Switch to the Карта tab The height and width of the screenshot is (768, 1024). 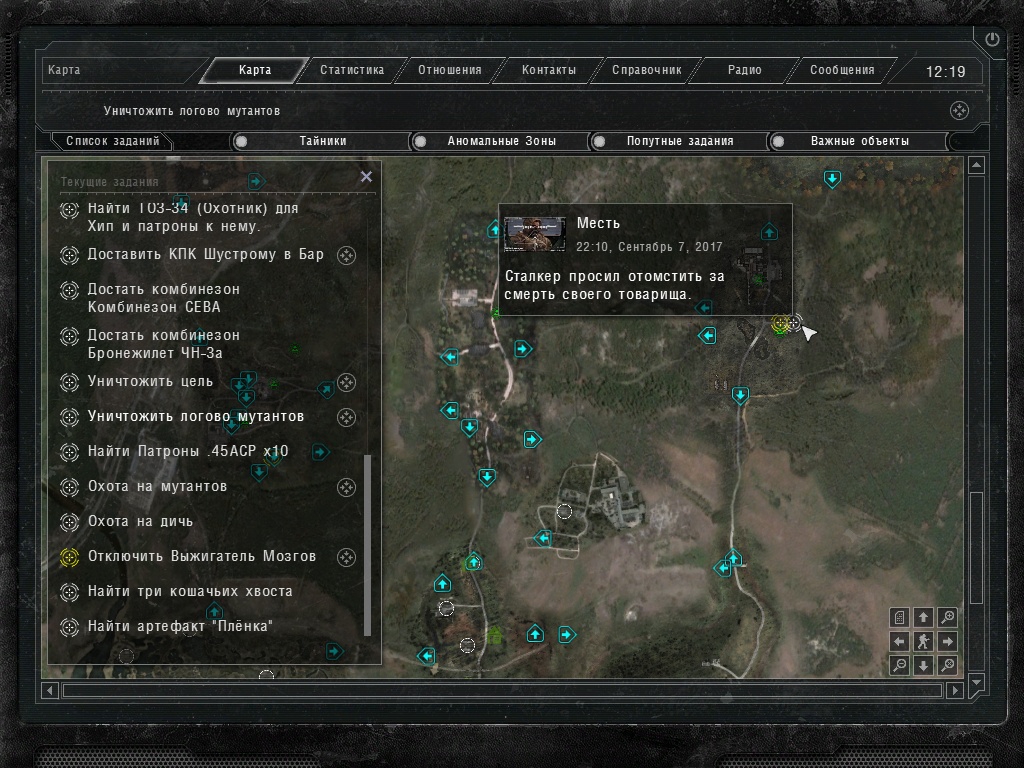[x=255, y=70]
